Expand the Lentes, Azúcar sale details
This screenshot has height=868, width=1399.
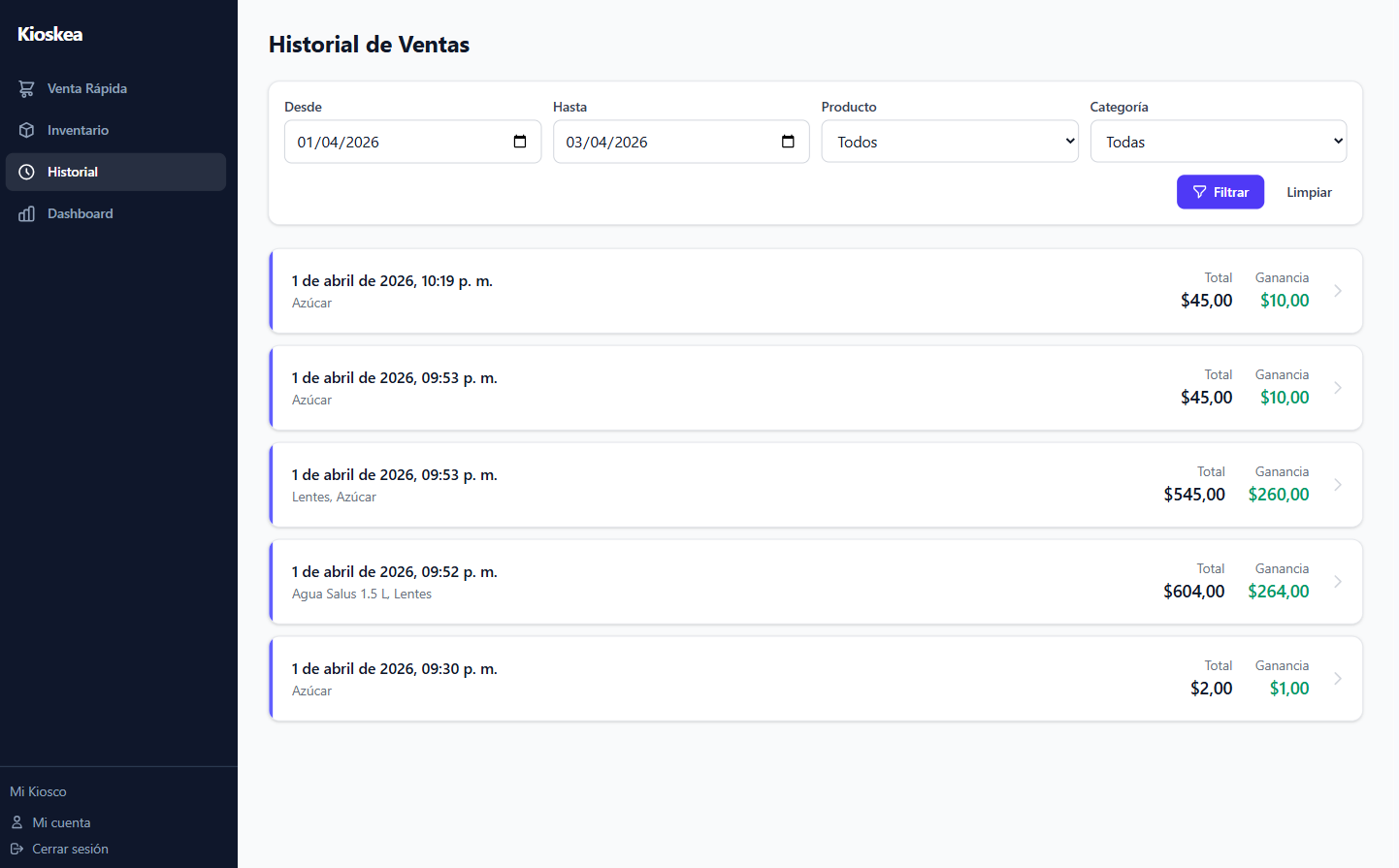click(x=1339, y=484)
